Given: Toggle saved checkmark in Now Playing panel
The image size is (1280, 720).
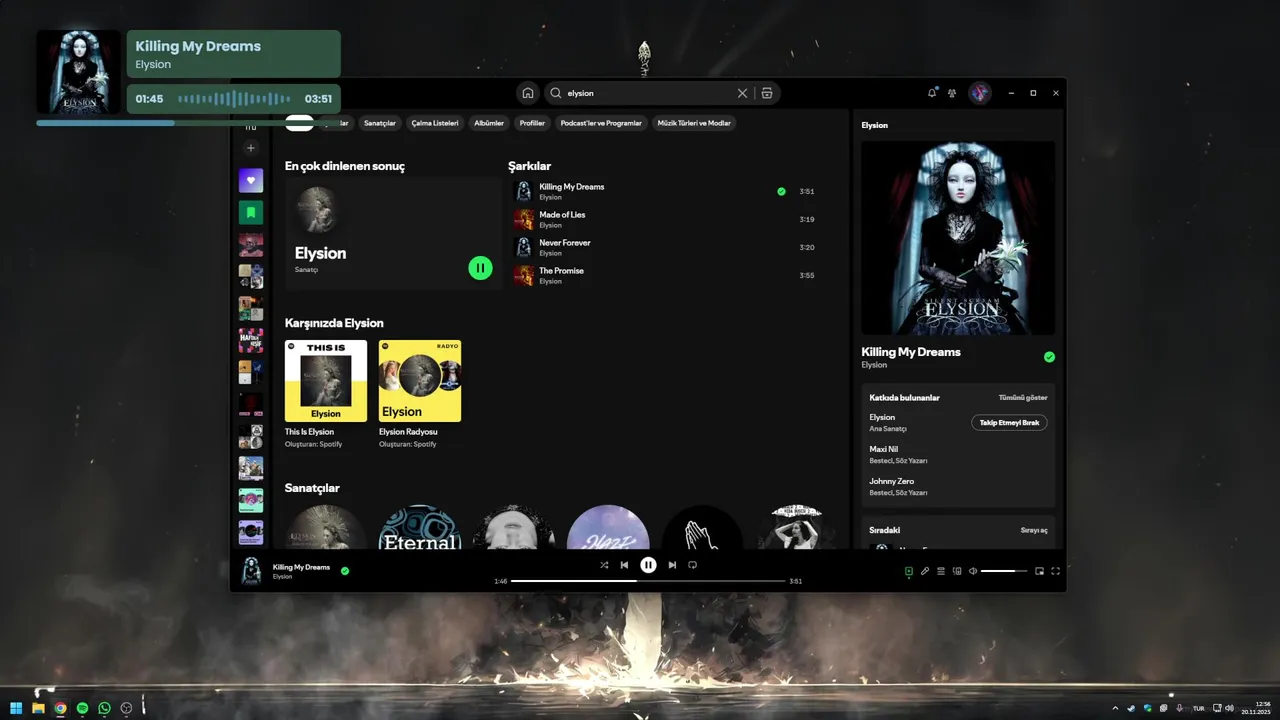Looking at the screenshot, I should point(1049,357).
